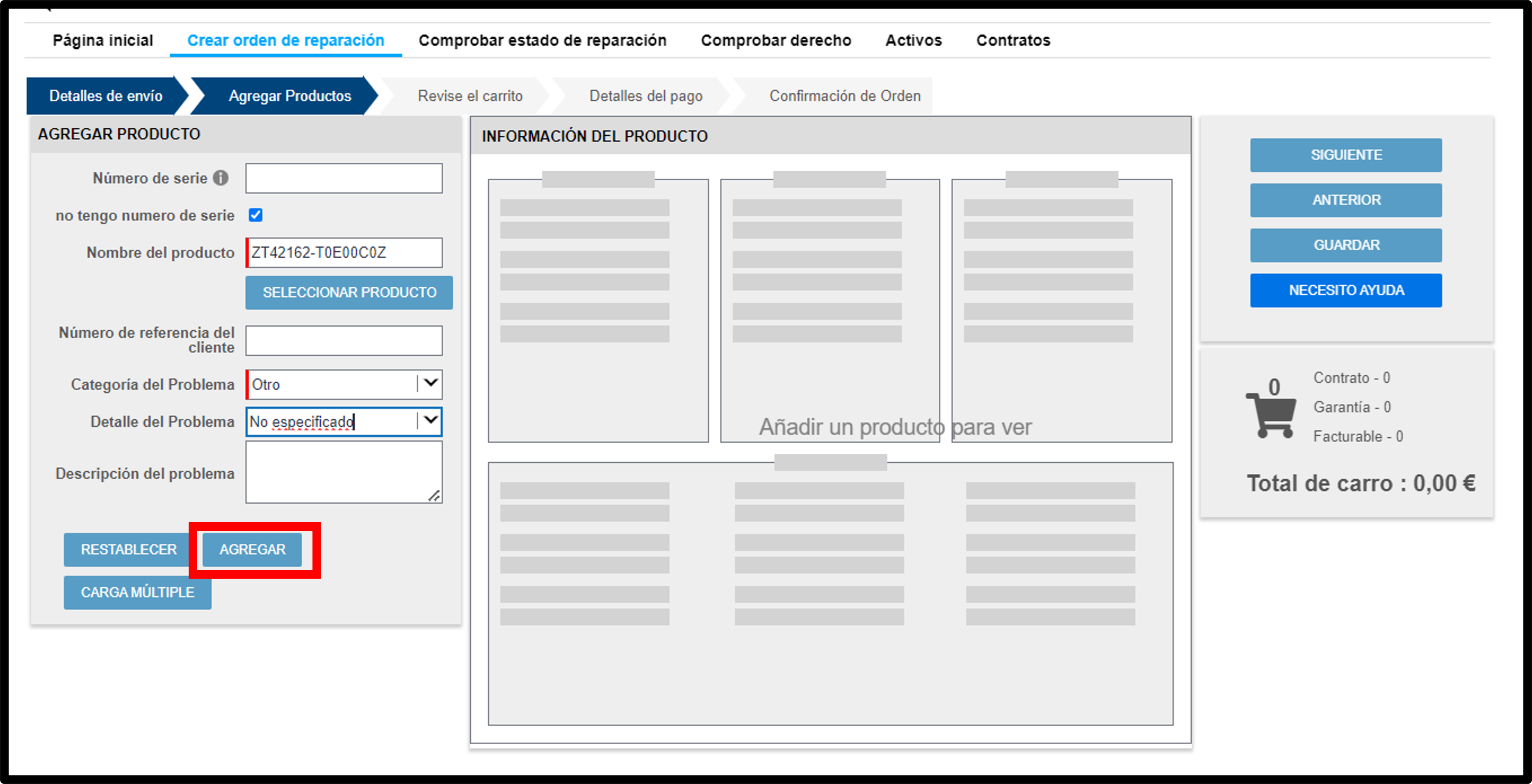Open the Página inicial tab

103,41
